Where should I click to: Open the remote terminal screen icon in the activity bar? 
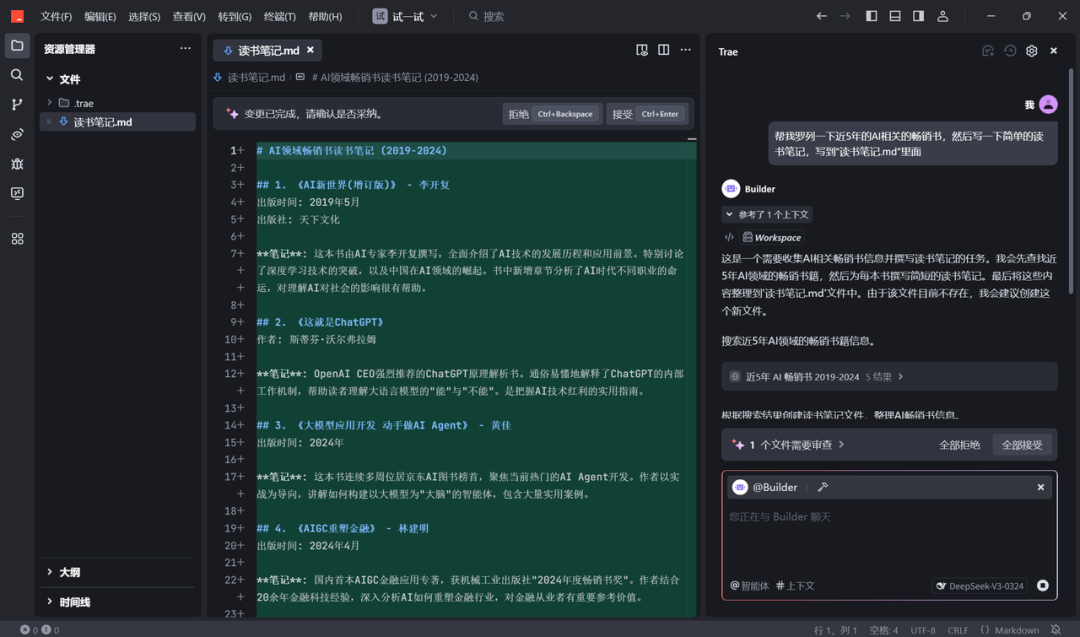pyautogui.click(x=17, y=193)
